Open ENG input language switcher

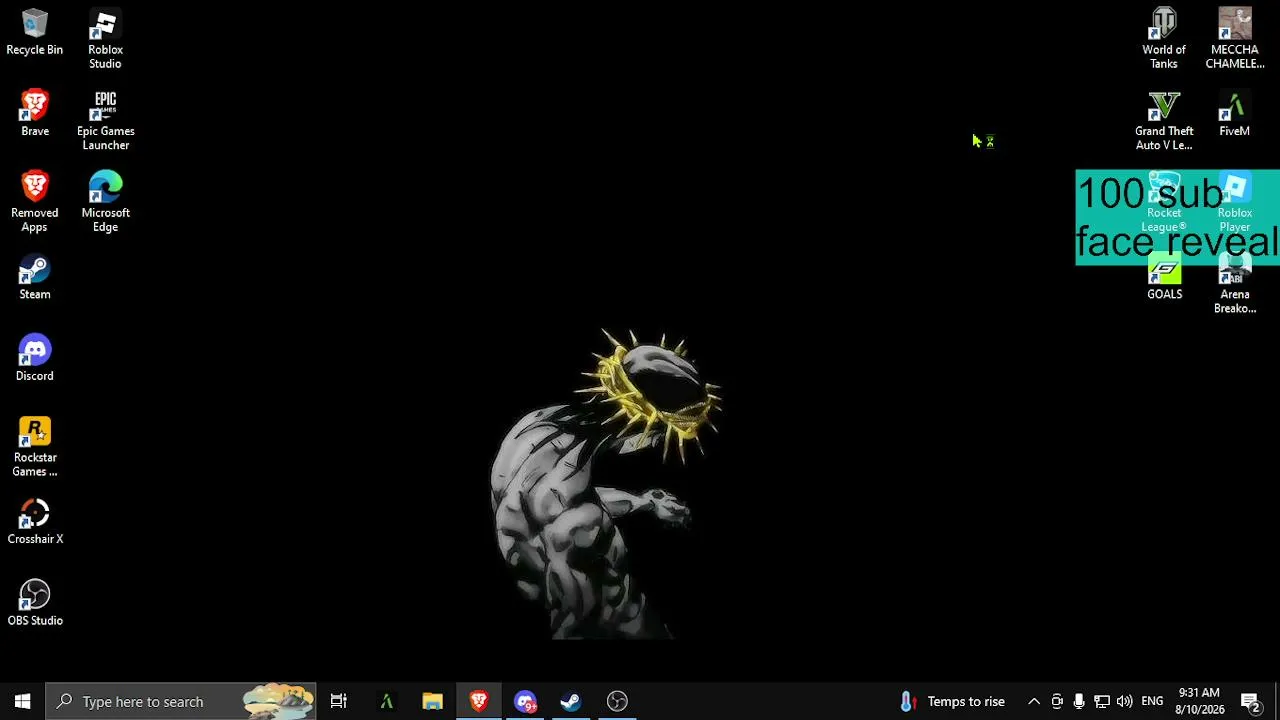(x=1152, y=701)
